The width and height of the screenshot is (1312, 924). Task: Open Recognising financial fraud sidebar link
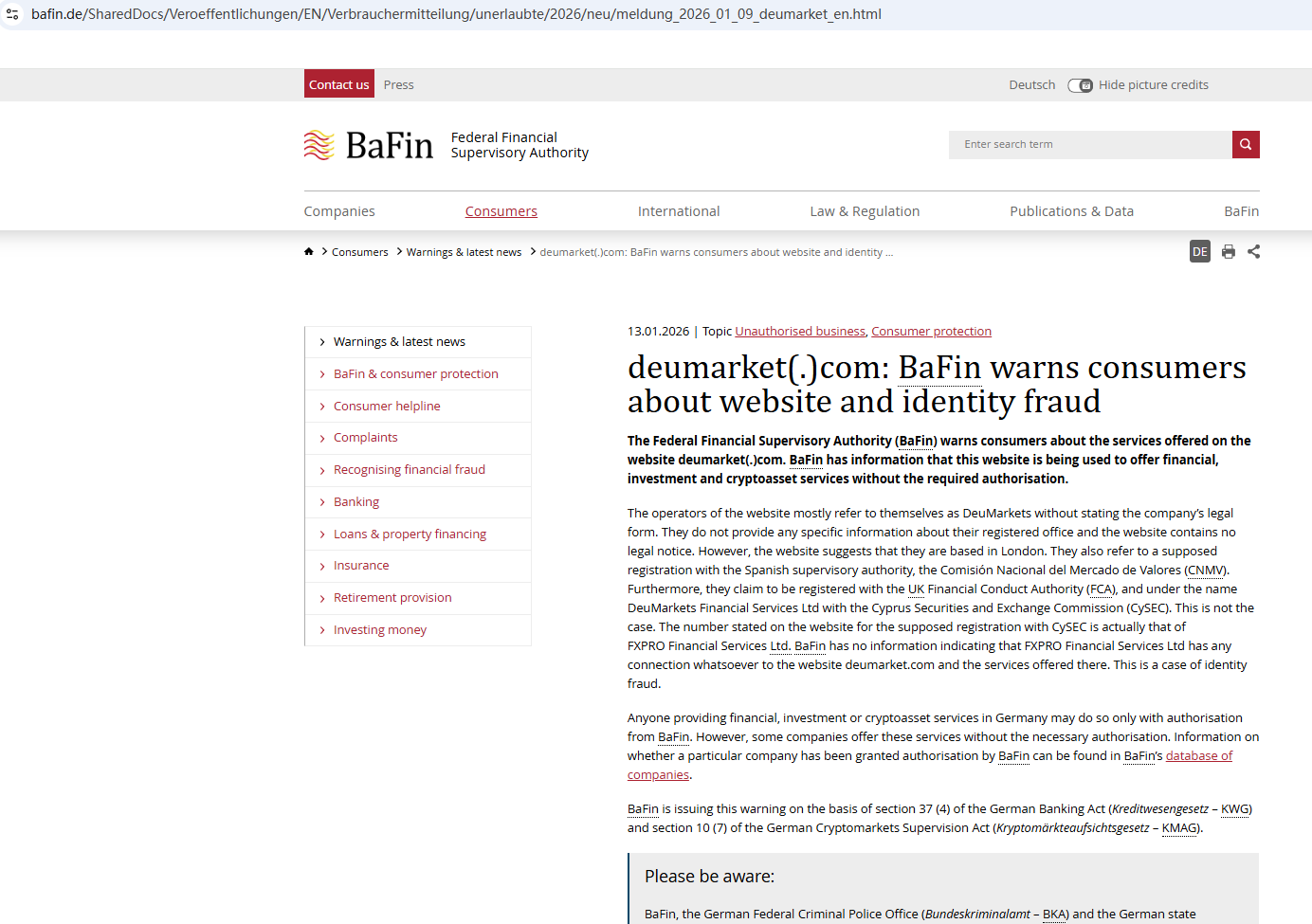click(x=410, y=469)
